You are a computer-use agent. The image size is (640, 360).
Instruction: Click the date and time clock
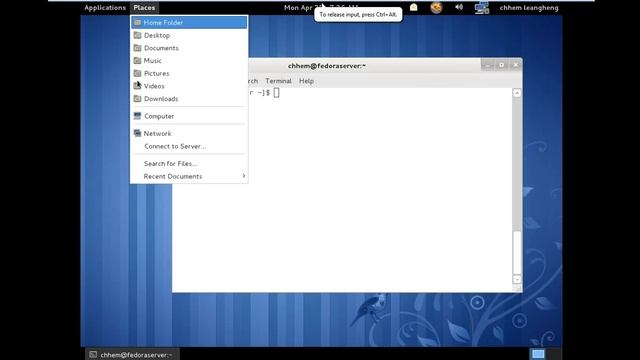tap(321, 7)
